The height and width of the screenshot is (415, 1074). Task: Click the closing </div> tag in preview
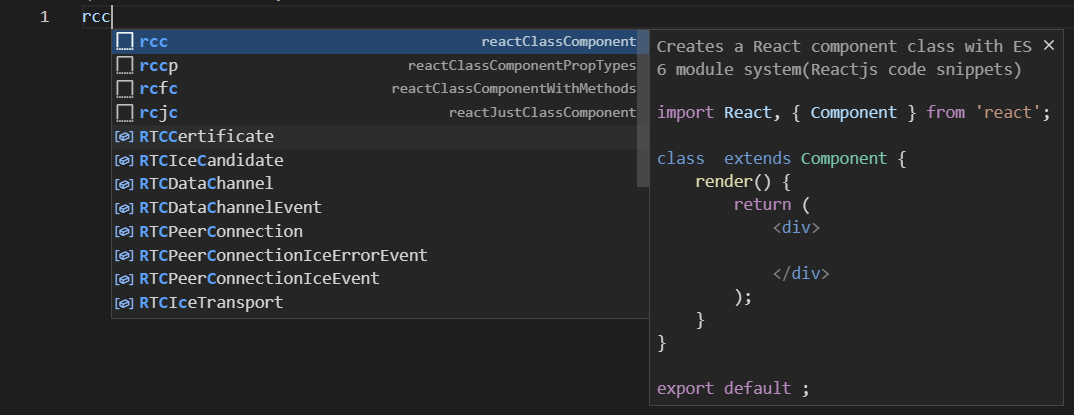point(801,274)
